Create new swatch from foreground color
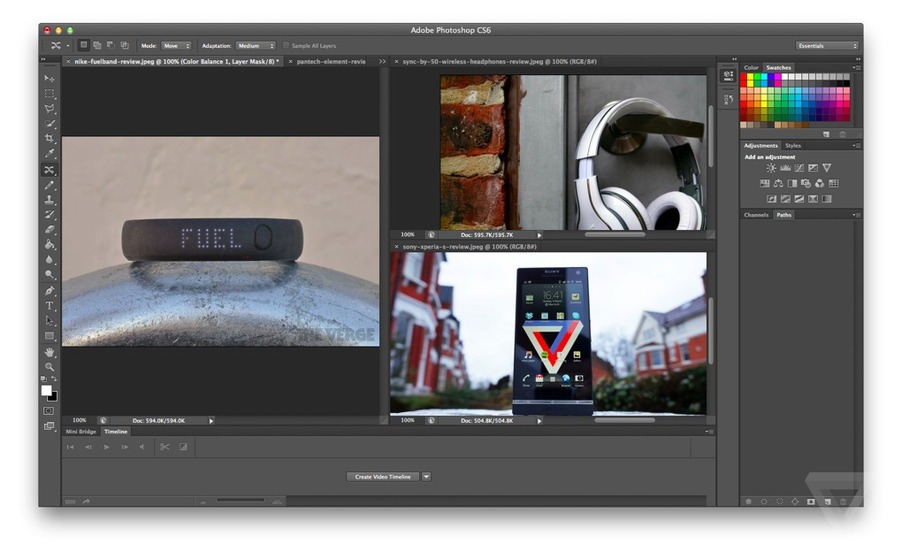Viewport: 902px width, 558px height. click(x=826, y=134)
